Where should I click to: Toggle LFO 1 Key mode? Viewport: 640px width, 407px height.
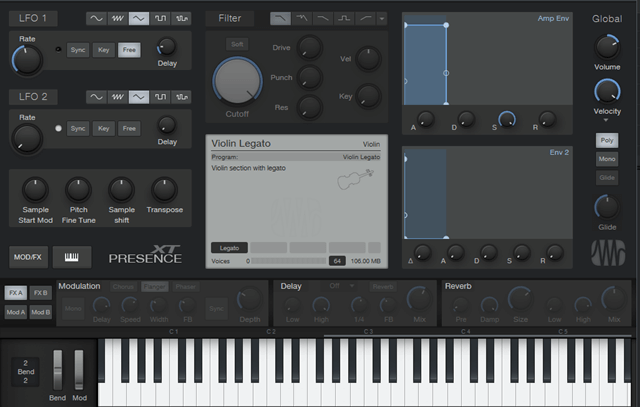click(x=103, y=50)
